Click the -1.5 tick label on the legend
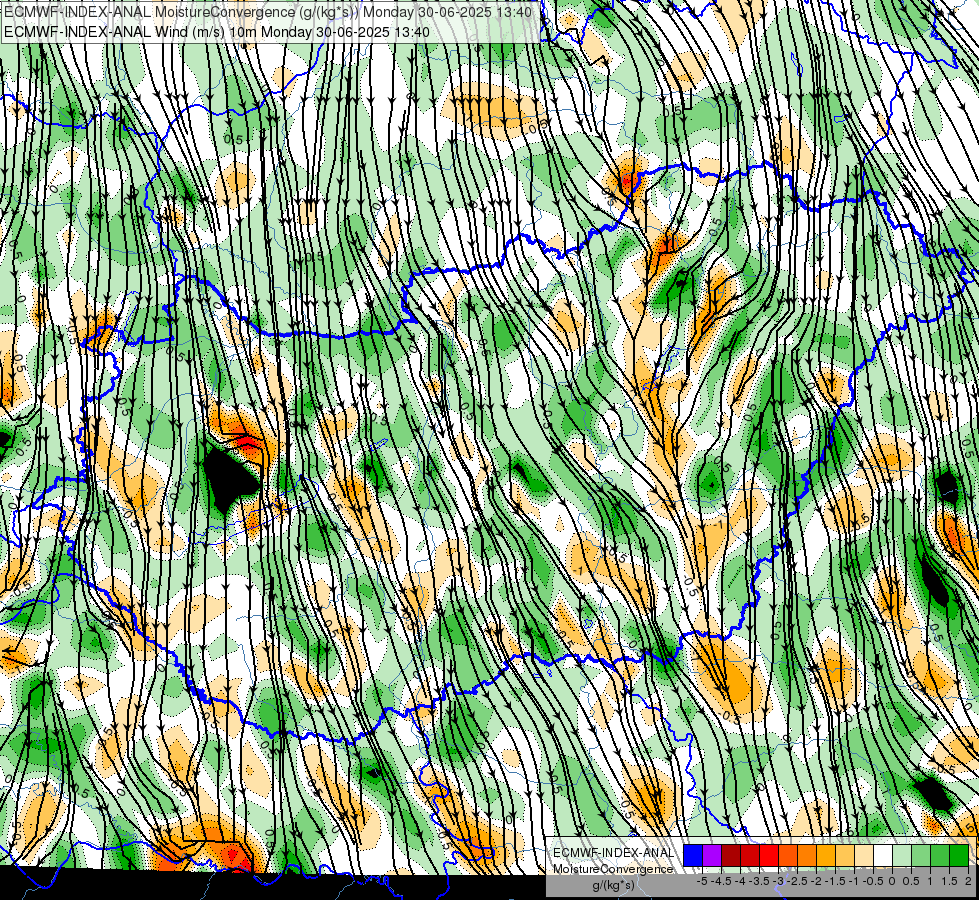This screenshot has height=900, width=979. point(836,881)
